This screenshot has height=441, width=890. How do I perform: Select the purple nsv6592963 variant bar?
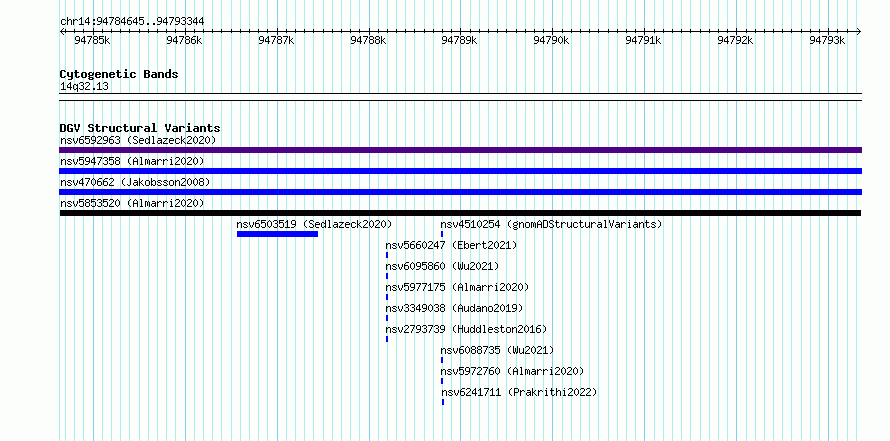click(x=460, y=150)
